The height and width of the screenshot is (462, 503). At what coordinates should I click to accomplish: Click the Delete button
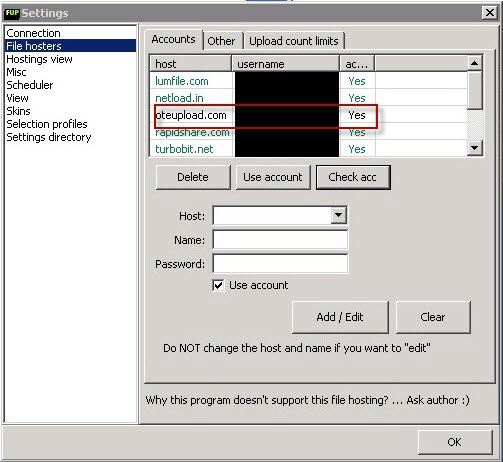(x=193, y=177)
